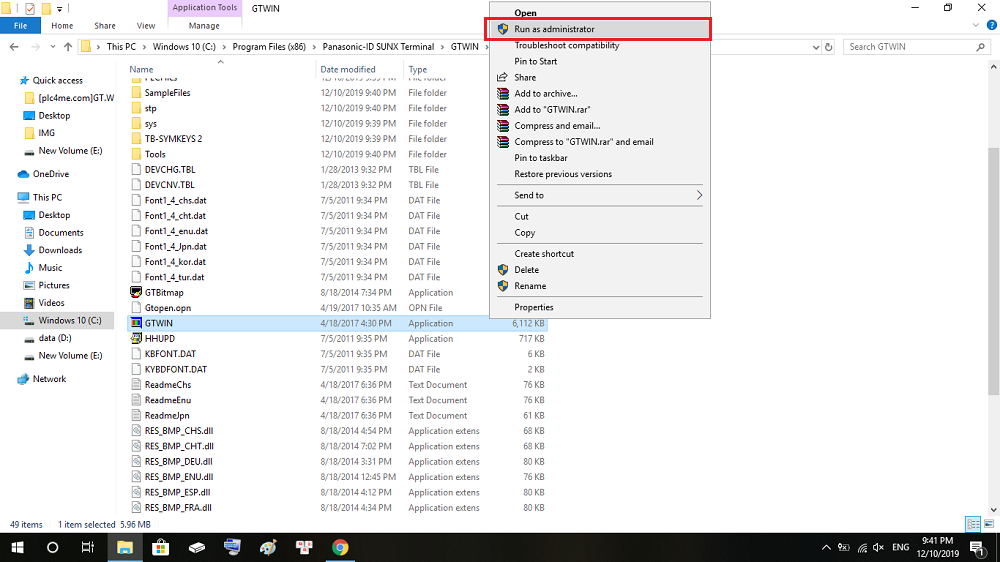The width and height of the screenshot is (1000, 562).
Task: Open the View ribbon tab
Action: pyautogui.click(x=146, y=25)
